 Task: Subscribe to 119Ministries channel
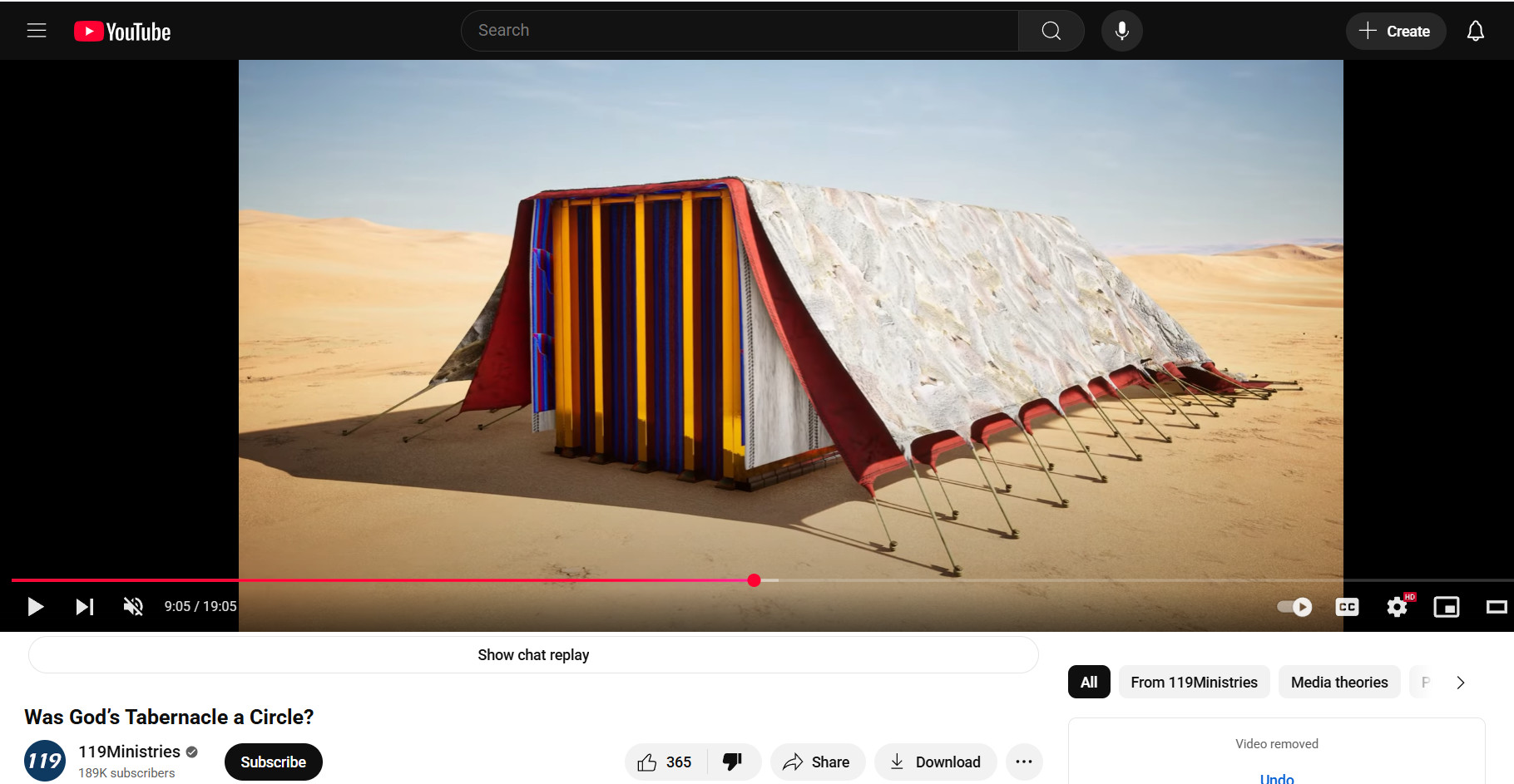tap(273, 762)
